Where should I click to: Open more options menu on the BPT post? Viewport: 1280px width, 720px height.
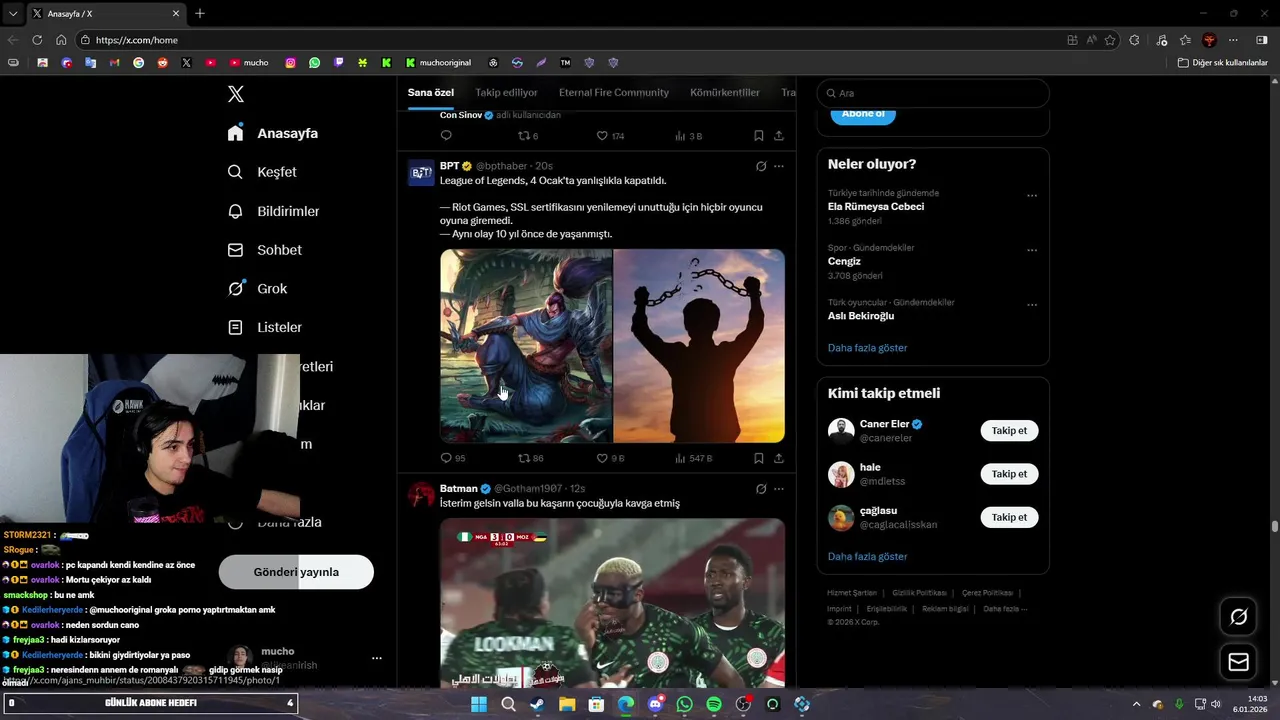(x=779, y=166)
